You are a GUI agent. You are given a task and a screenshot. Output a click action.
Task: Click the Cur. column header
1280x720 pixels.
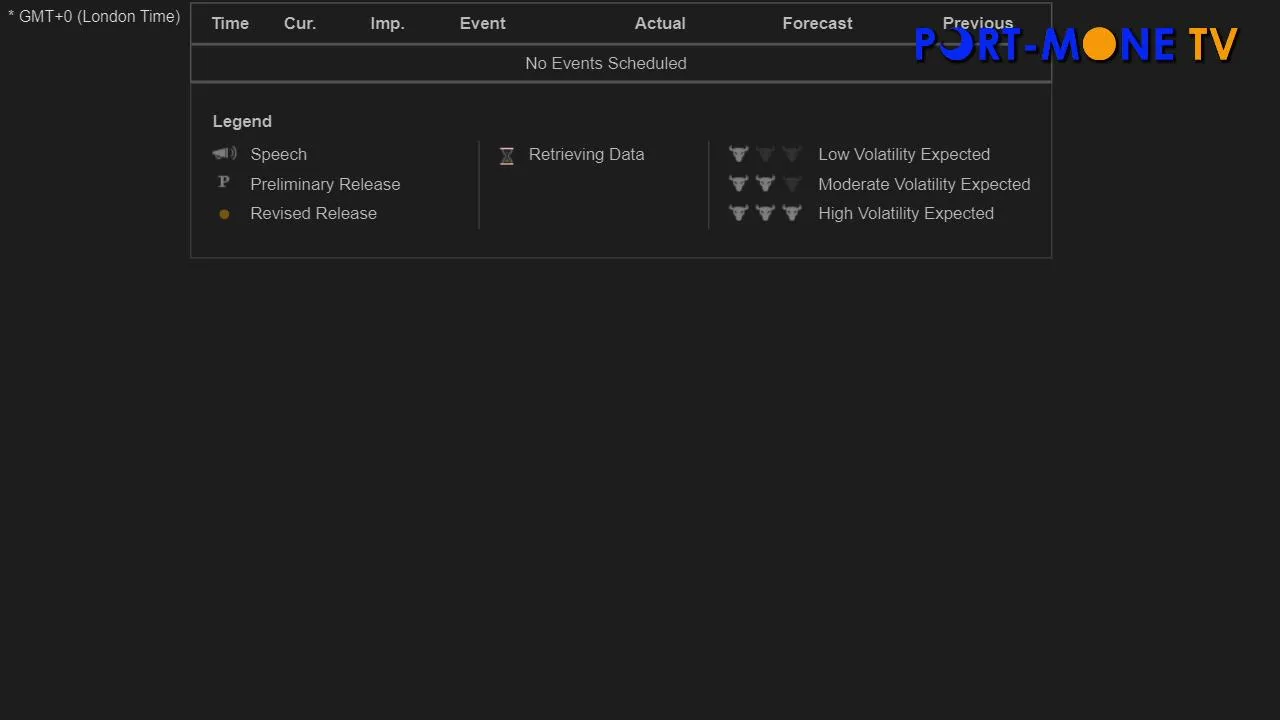click(x=300, y=23)
